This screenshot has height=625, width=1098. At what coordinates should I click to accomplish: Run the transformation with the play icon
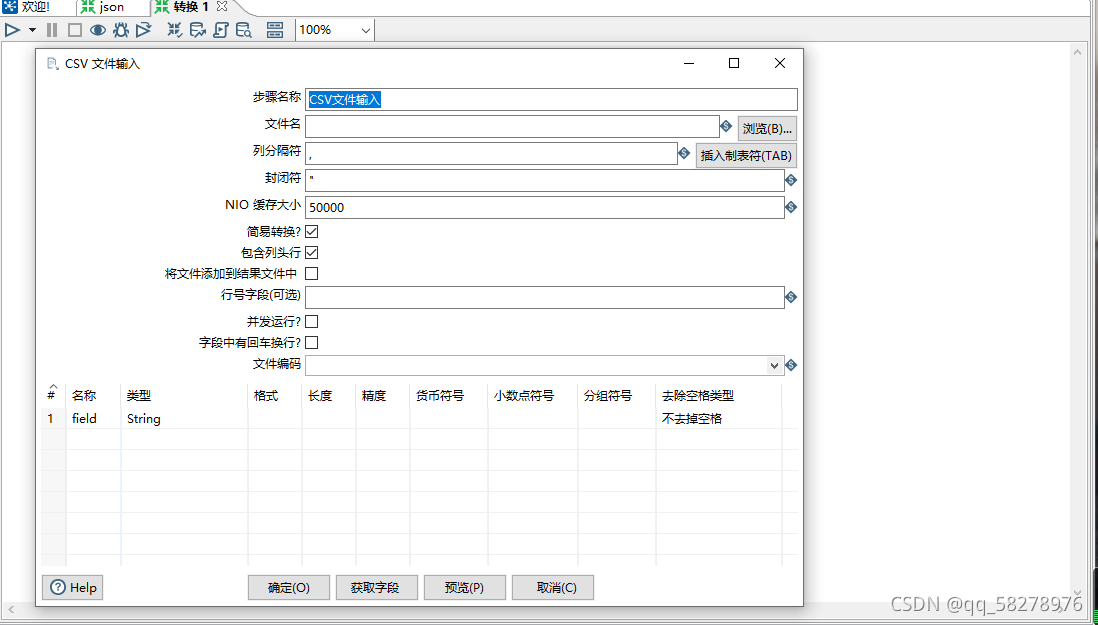click(x=13, y=29)
